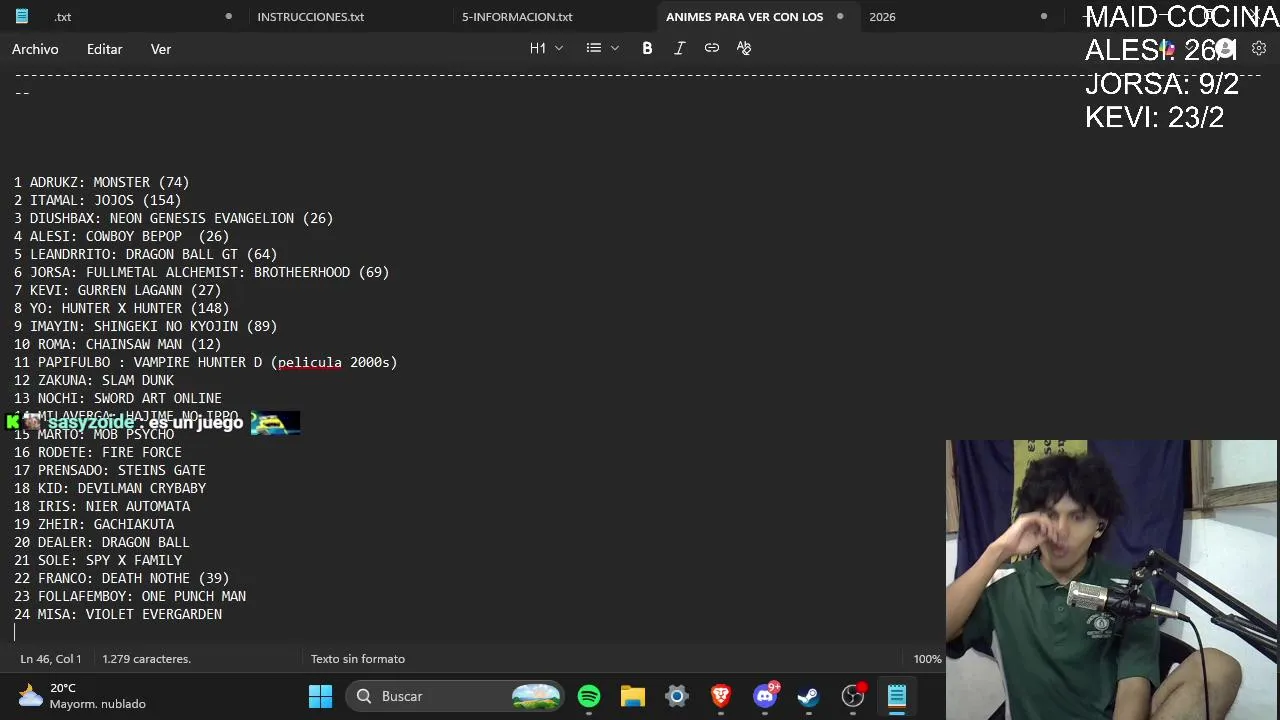
Task: Switch to the INSTRUCCIONES.txt tab
Action: 311,17
